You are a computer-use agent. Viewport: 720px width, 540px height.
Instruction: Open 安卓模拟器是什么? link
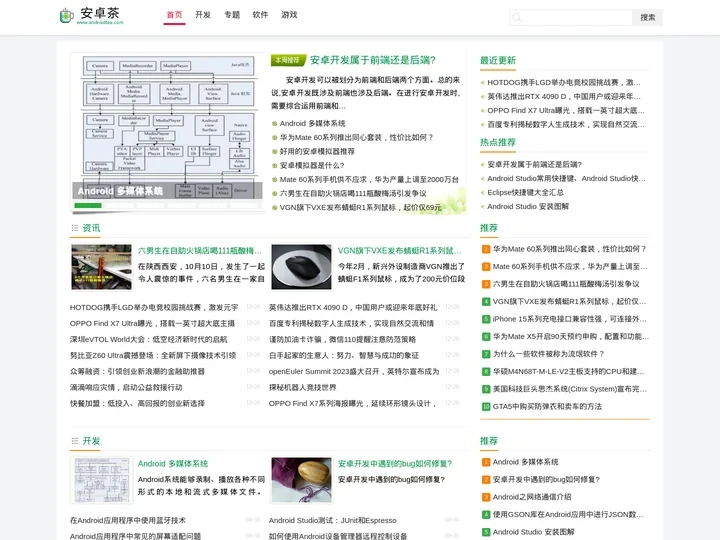pos(312,165)
